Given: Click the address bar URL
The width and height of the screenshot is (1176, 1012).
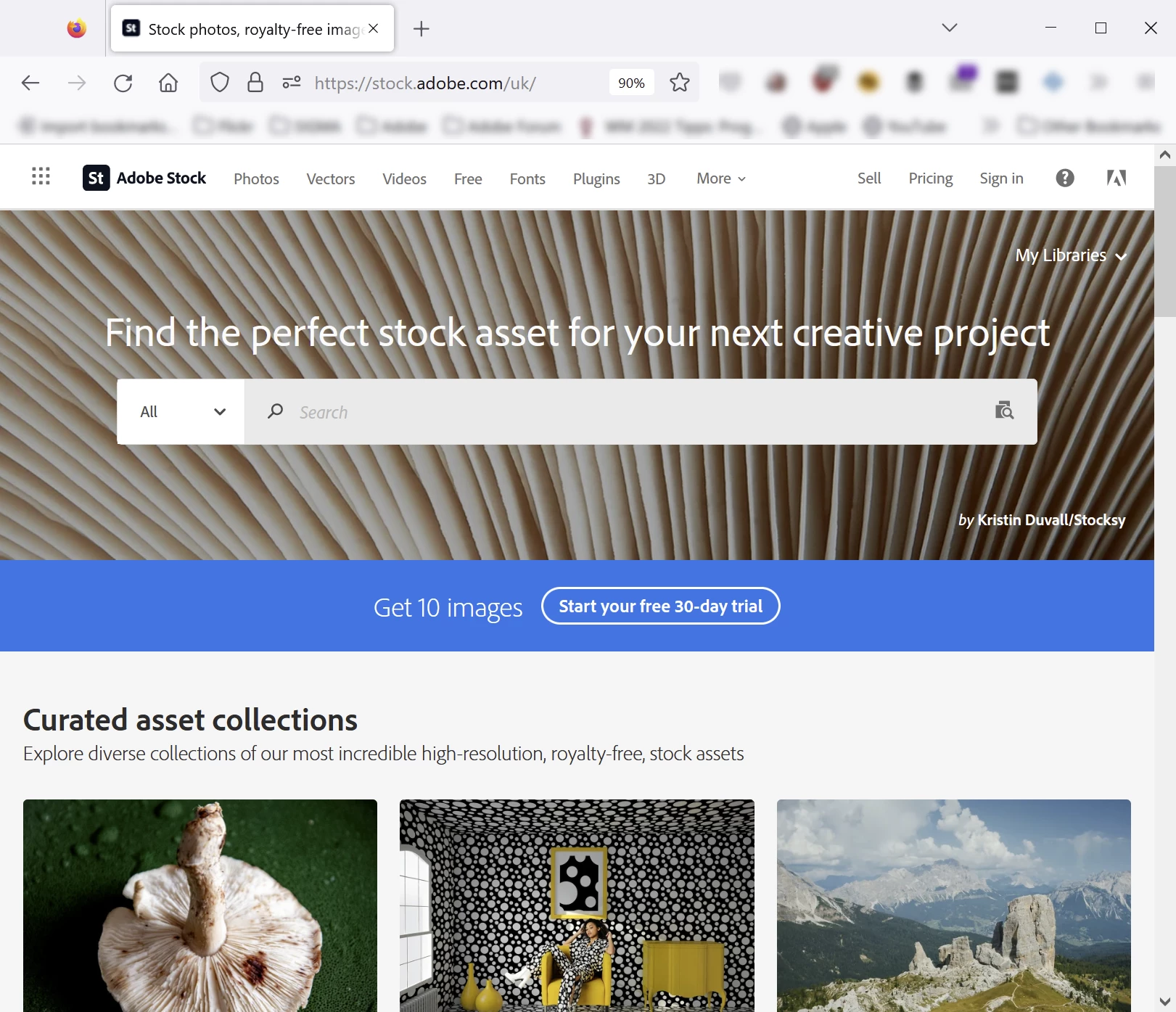Looking at the screenshot, I should (424, 83).
